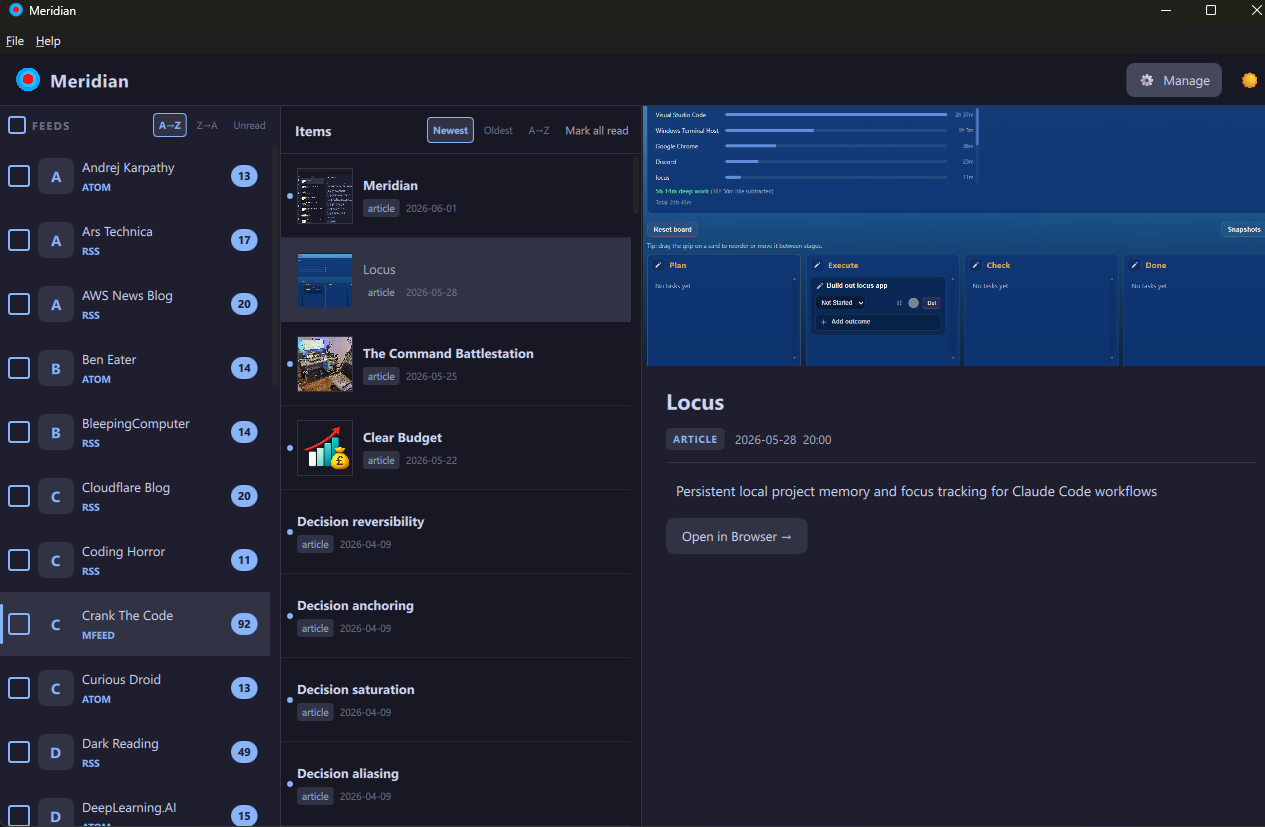Check the Cloudflare Blog feed checkbox
This screenshot has height=827, width=1265.
19,496
